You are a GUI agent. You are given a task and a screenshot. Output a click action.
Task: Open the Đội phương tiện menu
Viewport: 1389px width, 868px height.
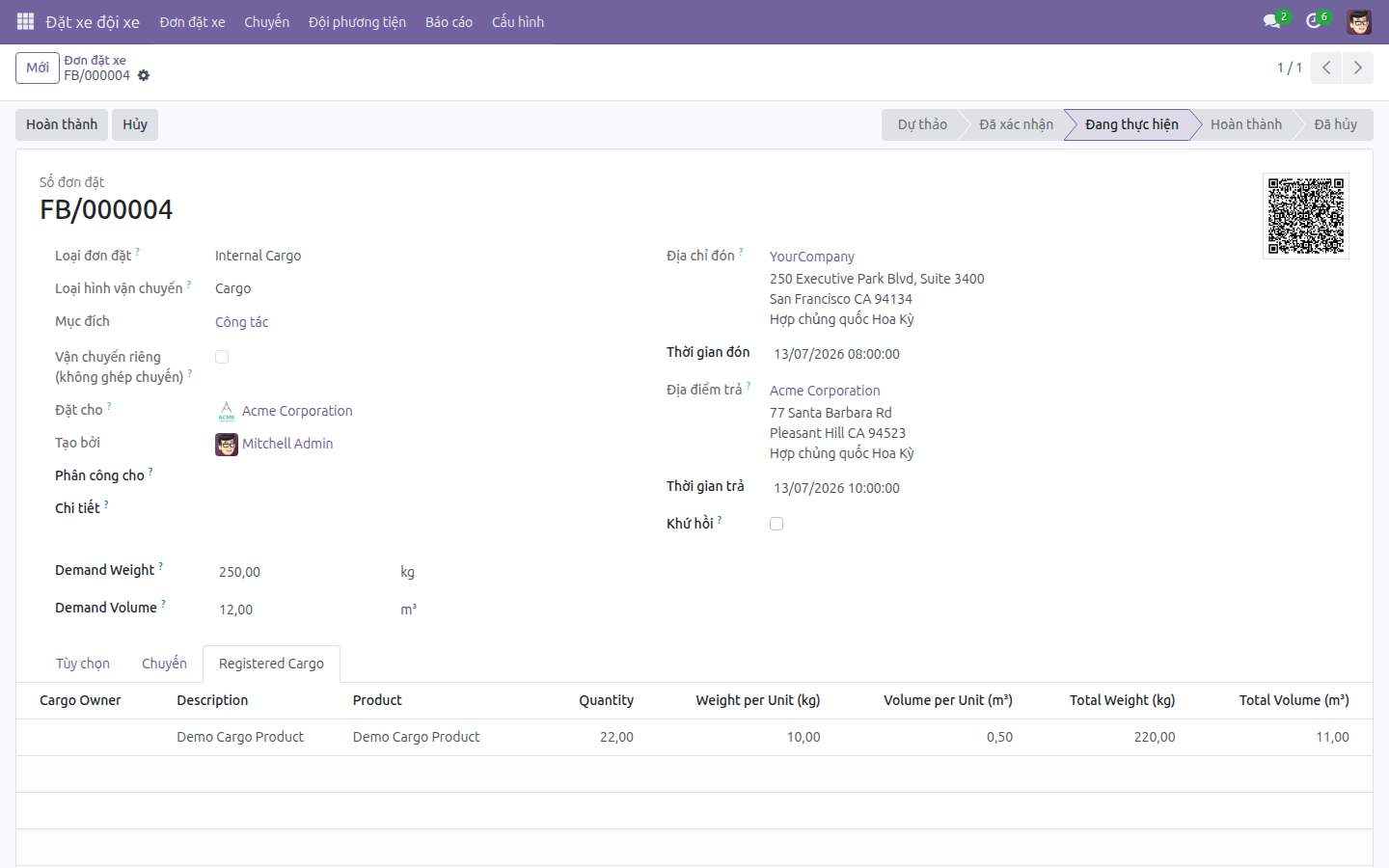(357, 21)
